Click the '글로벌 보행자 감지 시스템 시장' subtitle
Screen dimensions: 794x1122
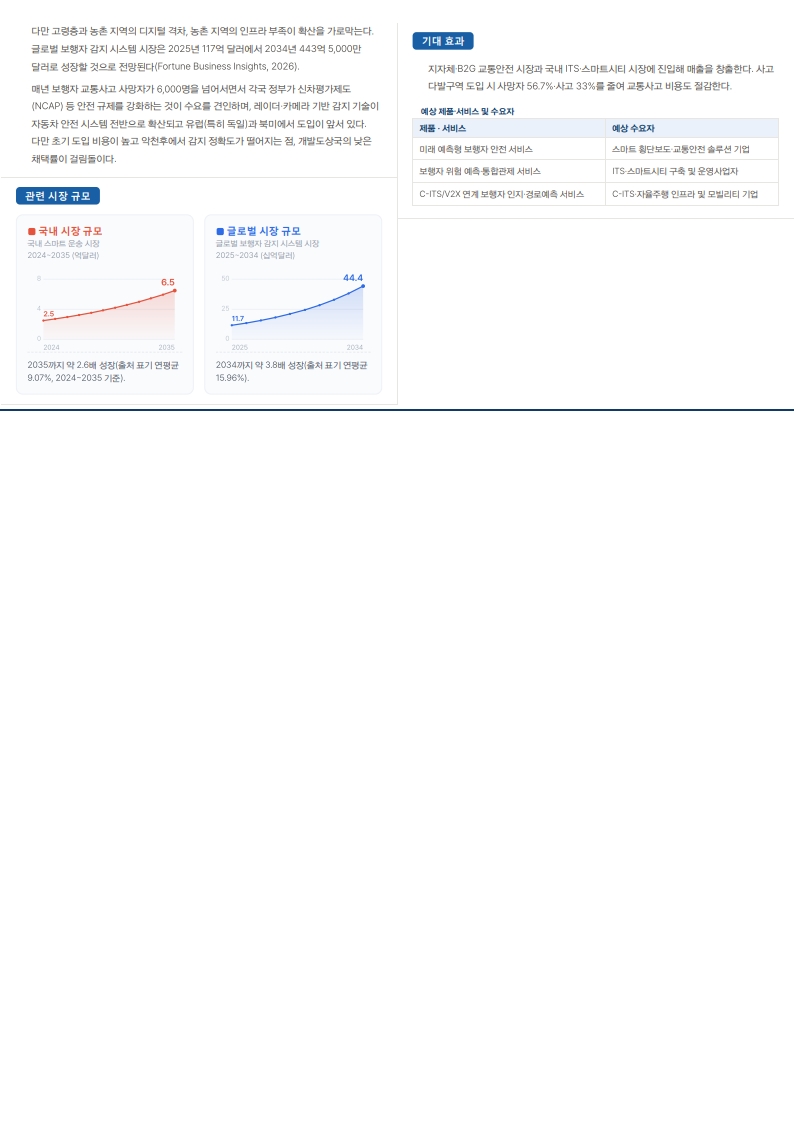tap(268, 243)
